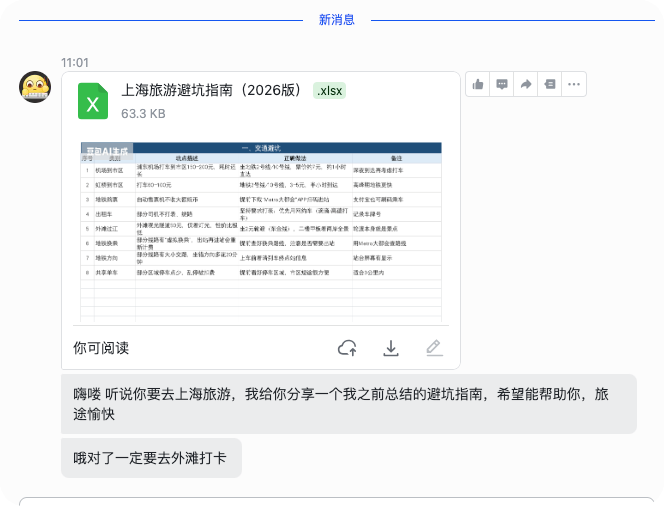Focus the message input box at bottom
Screen dimensions: 664x506
tap(337, 502)
